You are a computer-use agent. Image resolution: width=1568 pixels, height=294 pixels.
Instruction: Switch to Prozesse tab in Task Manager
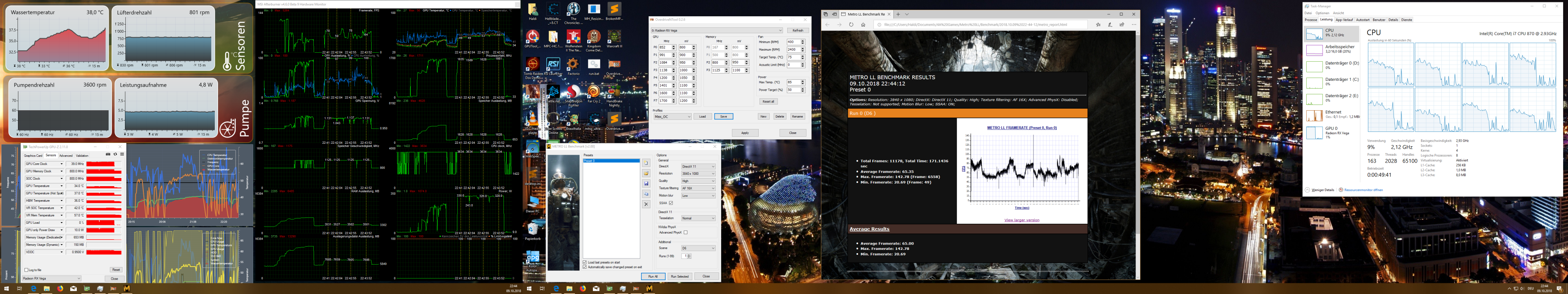click(1310, 20)
